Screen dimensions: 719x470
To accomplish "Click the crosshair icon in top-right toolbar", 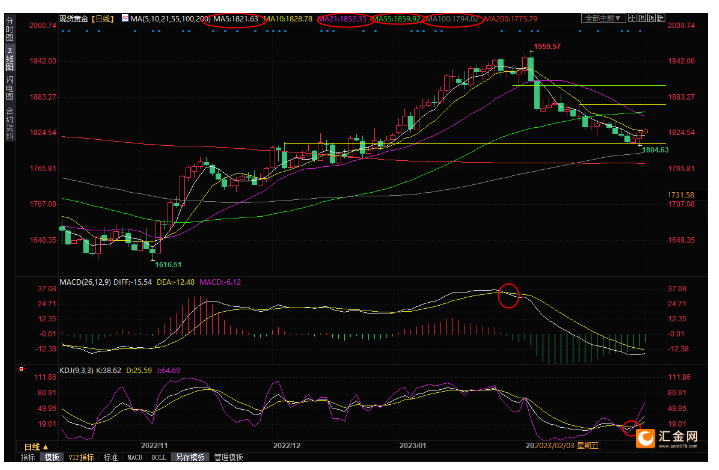I will pos(632,18).
